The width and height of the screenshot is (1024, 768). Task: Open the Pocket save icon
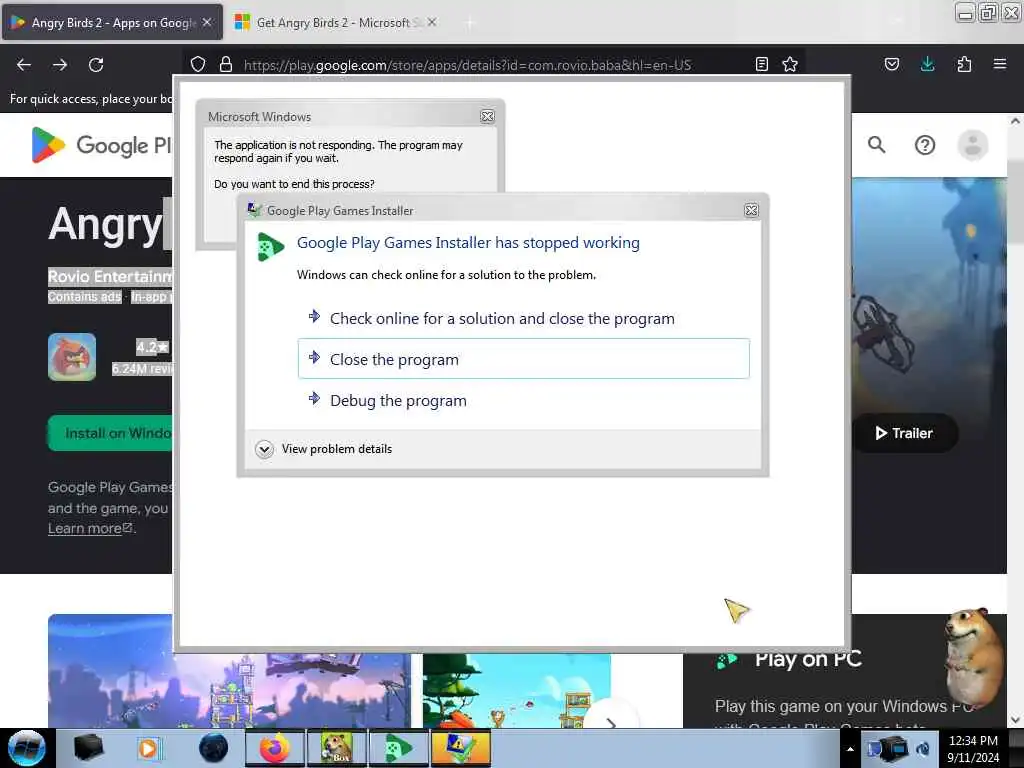(891, 64)
